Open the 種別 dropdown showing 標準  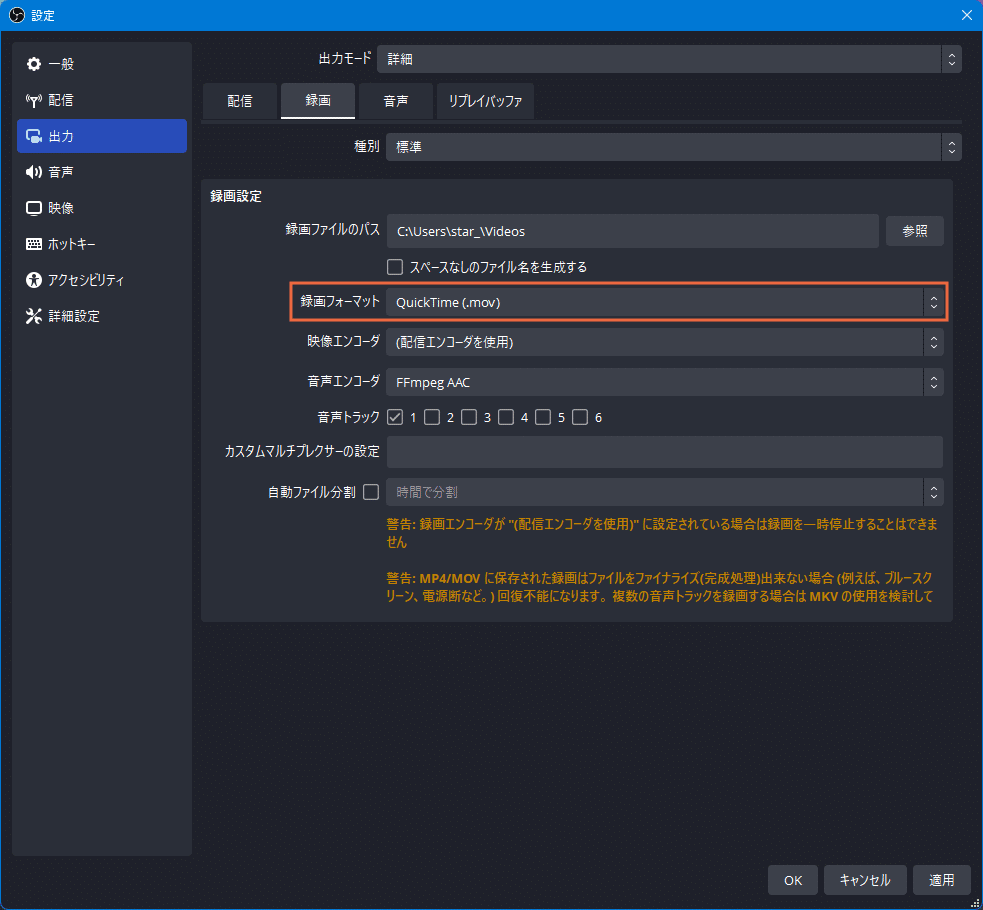point(673,147)
